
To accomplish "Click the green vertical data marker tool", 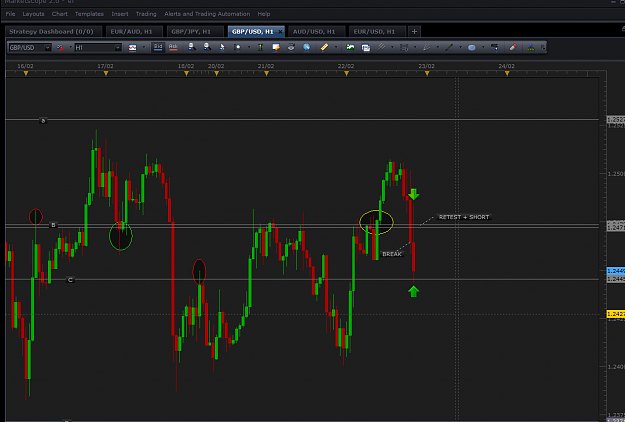I will click(260, 47).
